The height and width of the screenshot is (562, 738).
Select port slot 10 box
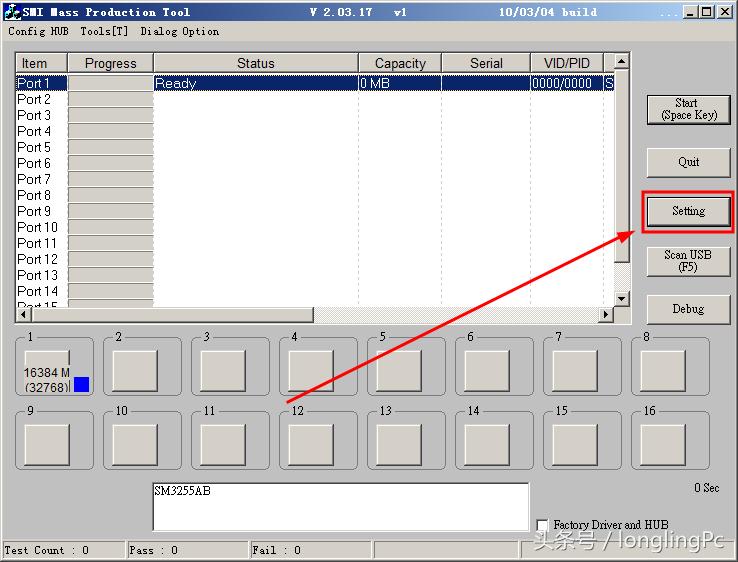point(135,445)
